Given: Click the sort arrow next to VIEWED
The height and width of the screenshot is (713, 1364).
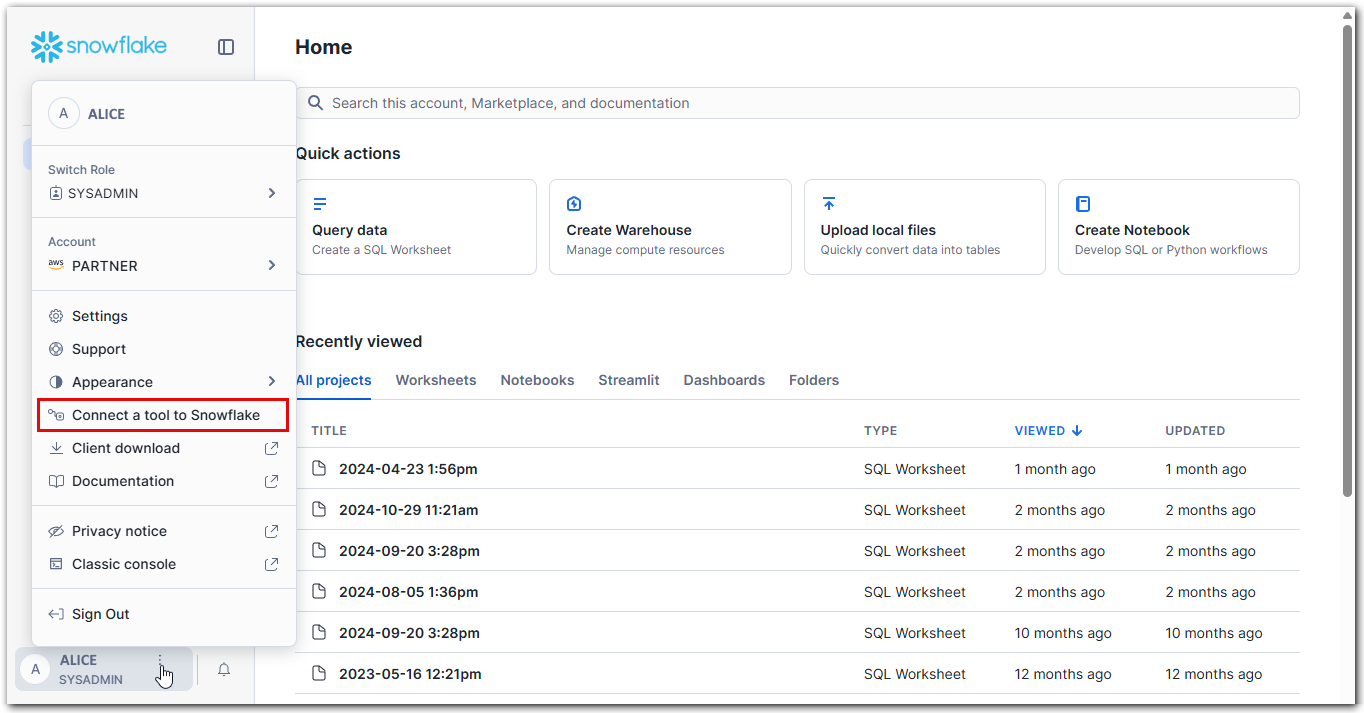Looking at the screenshot, I should [x=1077, y=431].
